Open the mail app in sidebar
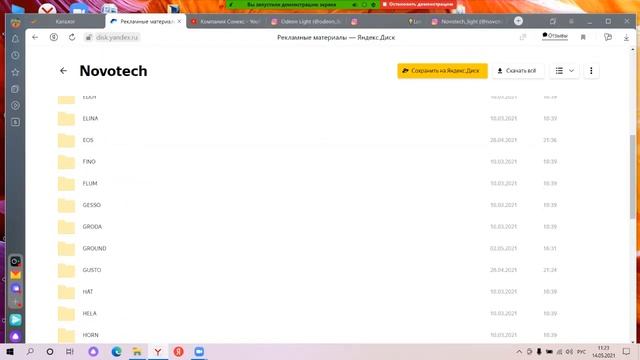Screen dimensions: 640x360 pos(16,275)
